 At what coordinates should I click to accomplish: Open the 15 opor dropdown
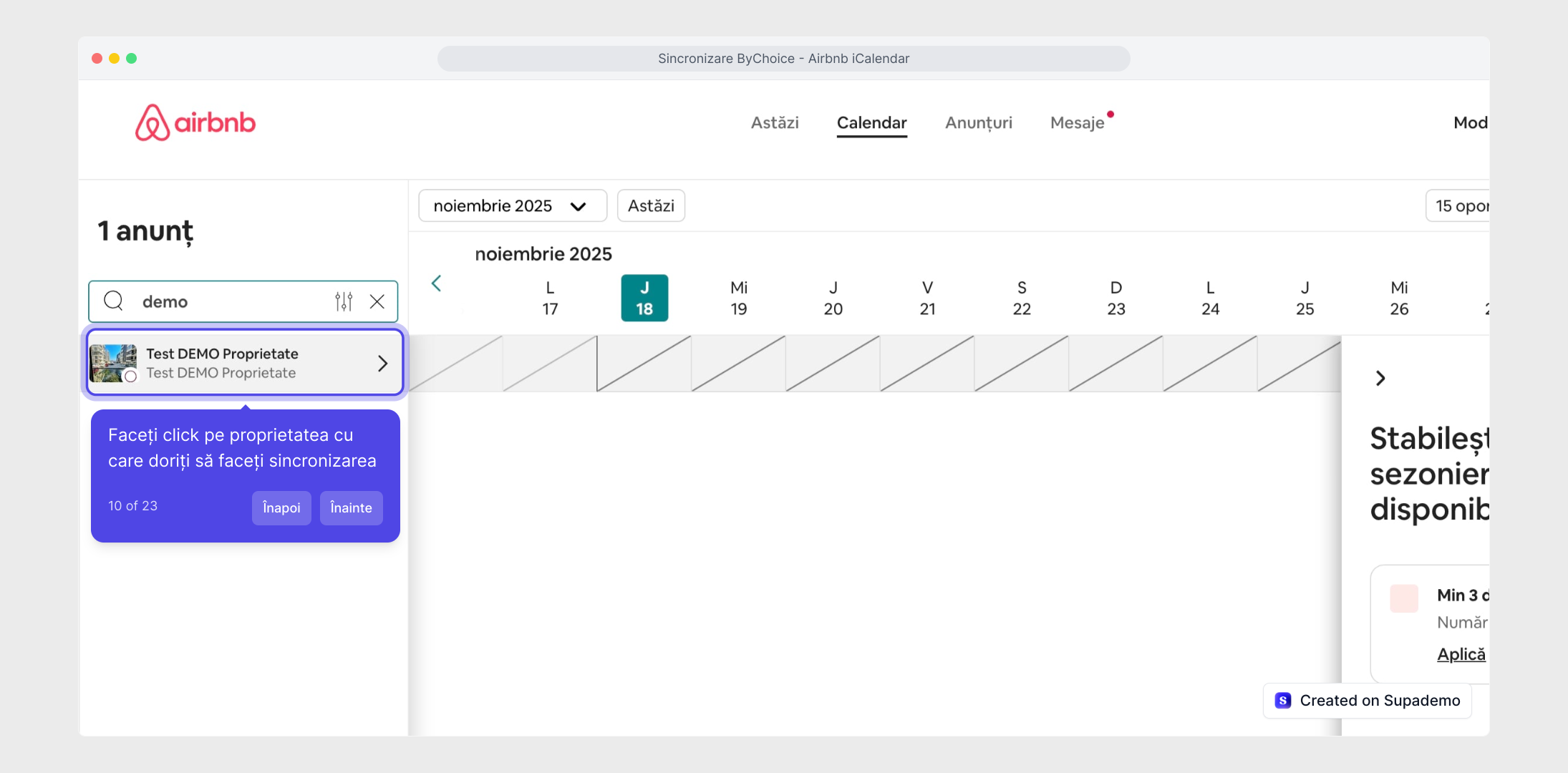pos(1459,206)
